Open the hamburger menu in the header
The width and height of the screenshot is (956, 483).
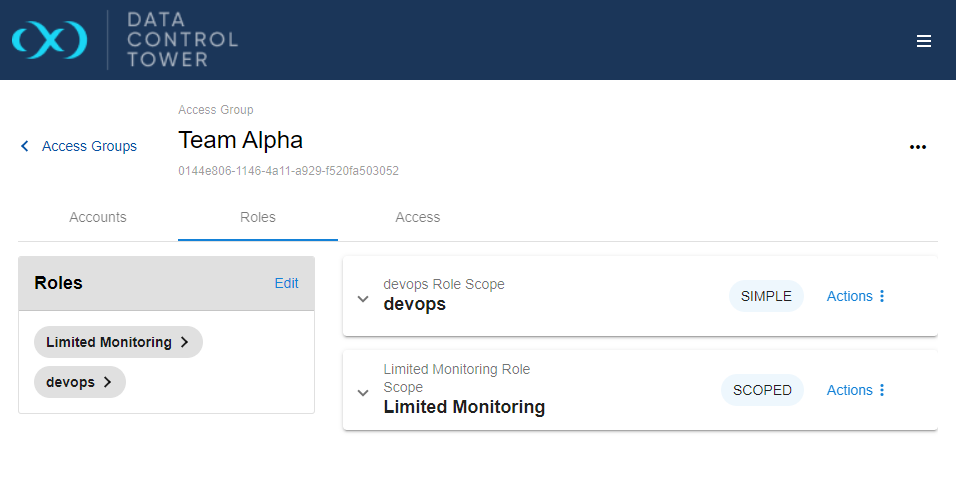pos(924,41)
